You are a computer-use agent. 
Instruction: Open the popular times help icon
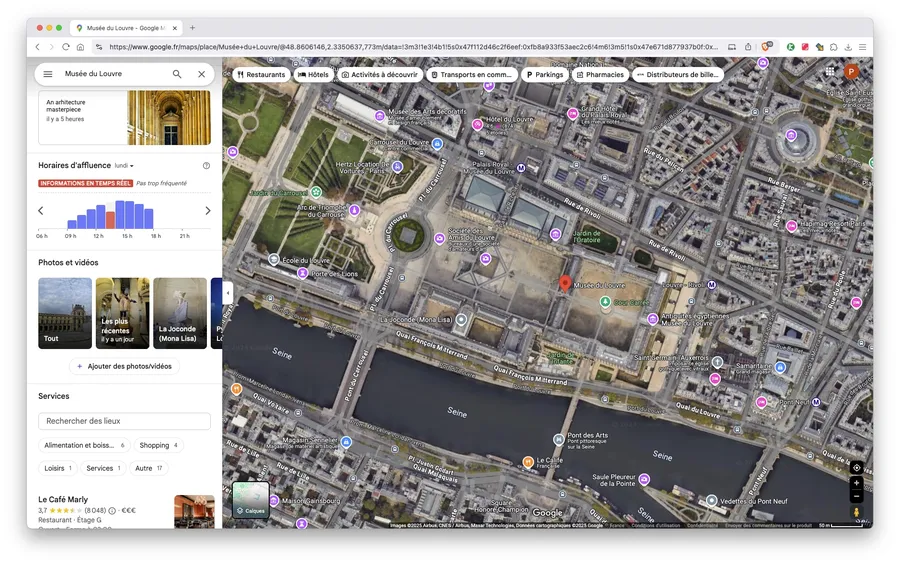[206, 166]
